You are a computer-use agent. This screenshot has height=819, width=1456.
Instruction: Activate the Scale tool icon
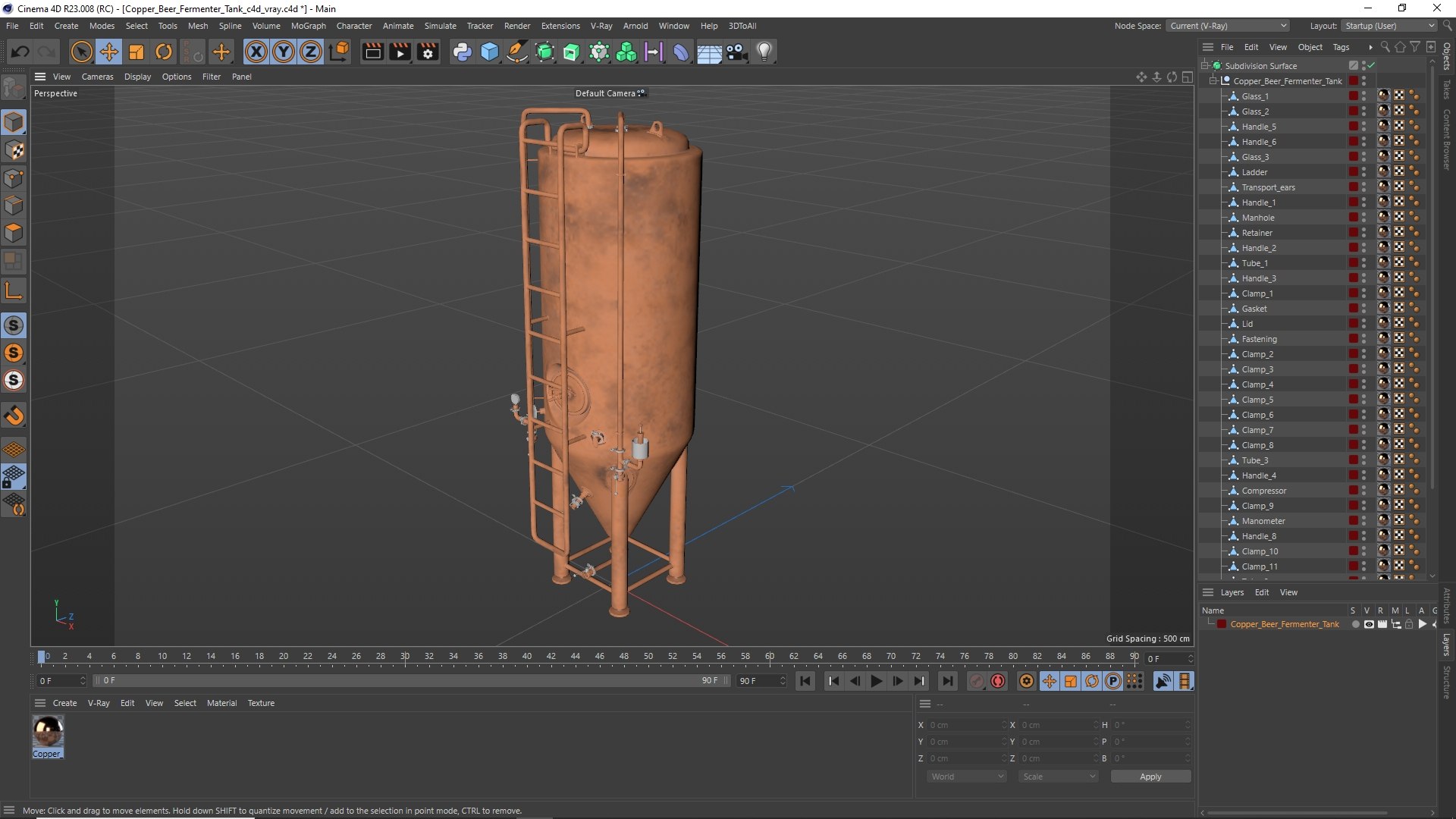(x=136, y=52)
